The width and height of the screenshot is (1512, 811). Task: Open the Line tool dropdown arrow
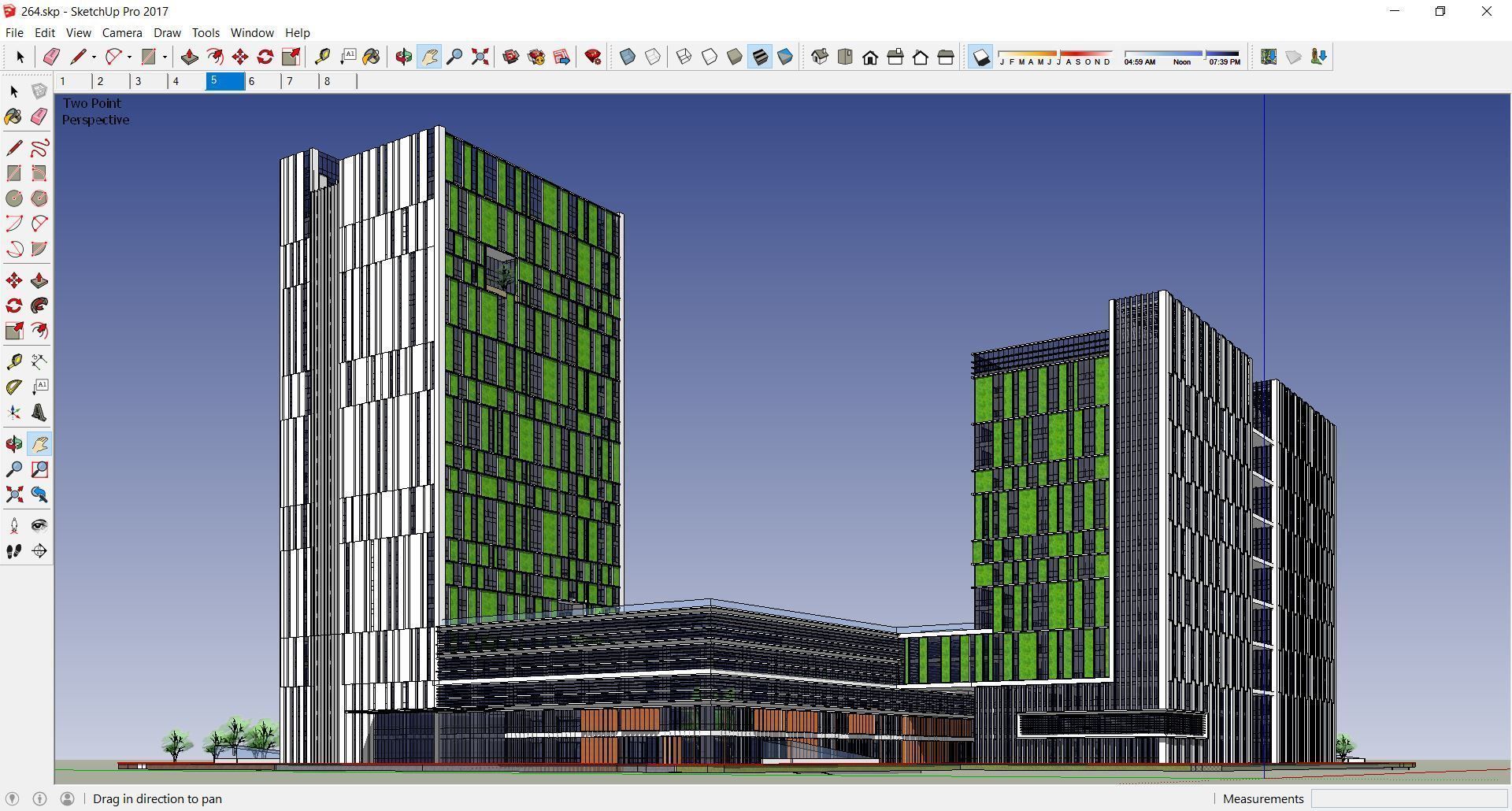[x=93, y=56]
